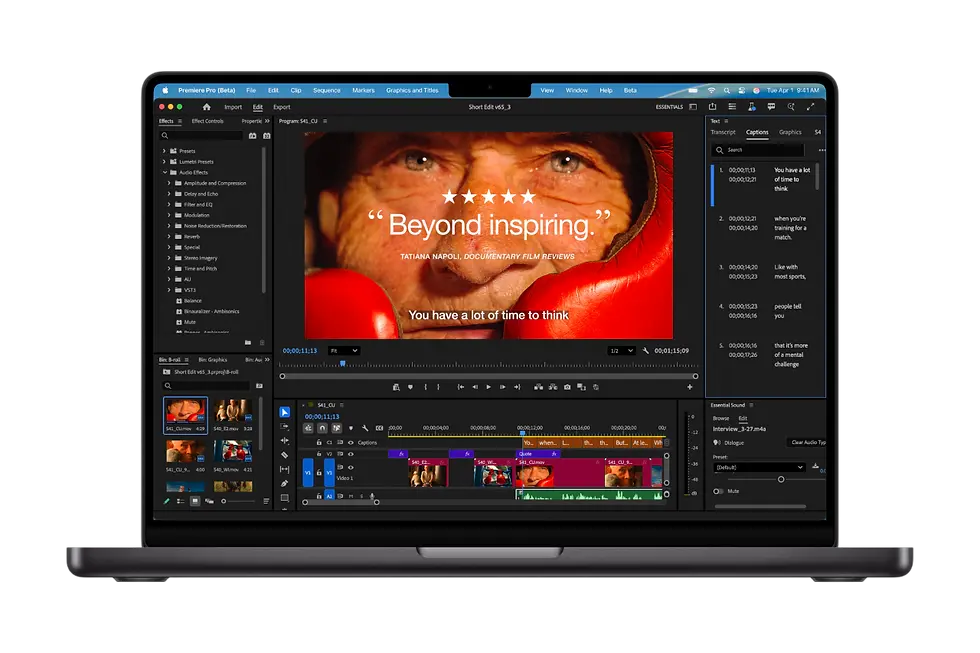Click the Export workspace button
This screenshot has width=980, height=653.
[282, 107]
